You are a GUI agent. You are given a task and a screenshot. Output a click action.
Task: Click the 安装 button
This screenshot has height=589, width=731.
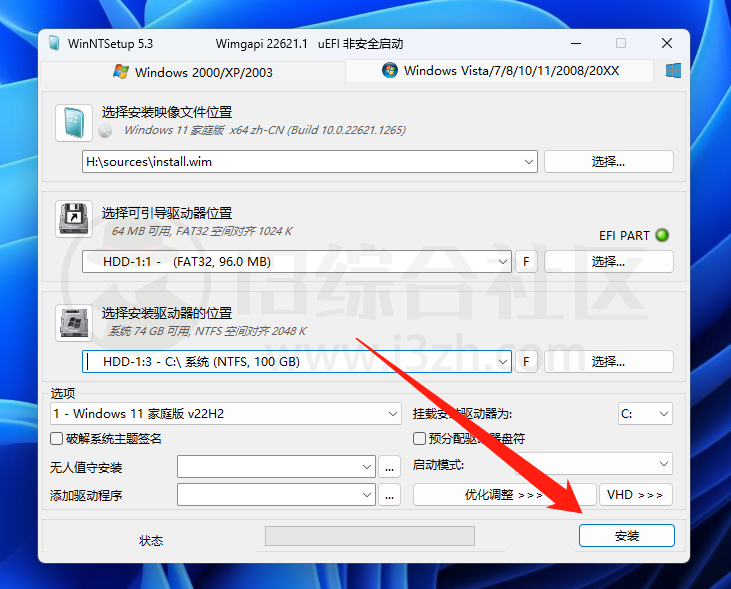627,535
